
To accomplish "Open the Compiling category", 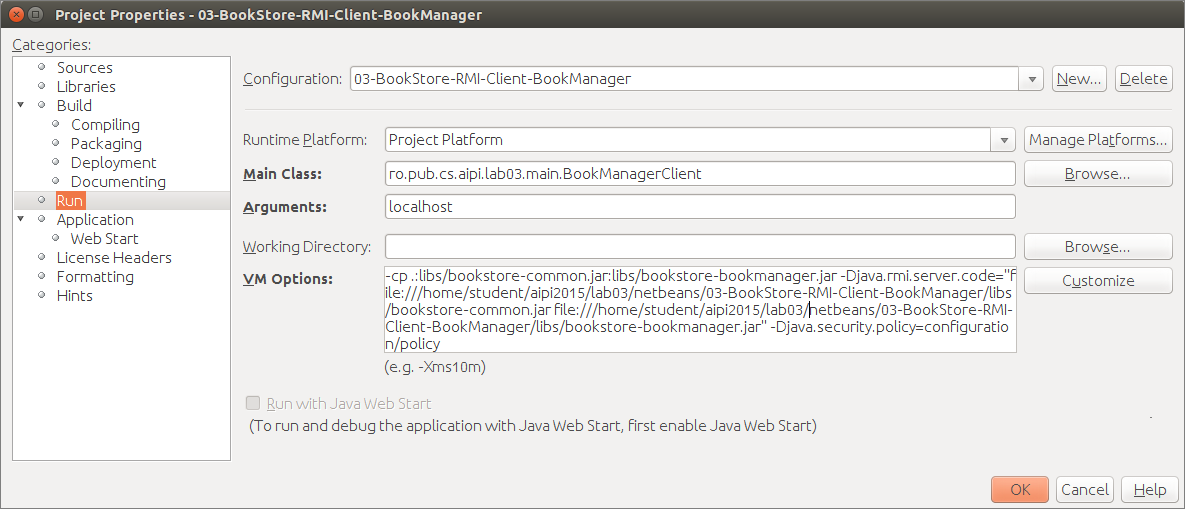I will [x=105, y=125].
